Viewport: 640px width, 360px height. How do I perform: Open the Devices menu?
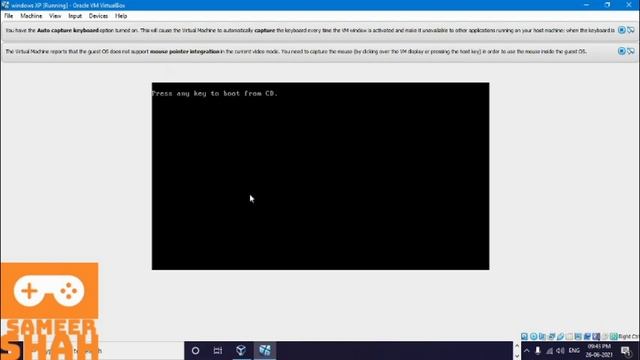click(x=98, y=16)
